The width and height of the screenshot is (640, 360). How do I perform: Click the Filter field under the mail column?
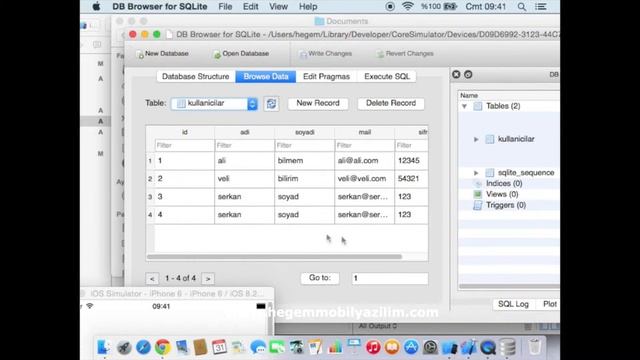pyautogui.click(x=364, y=145)
